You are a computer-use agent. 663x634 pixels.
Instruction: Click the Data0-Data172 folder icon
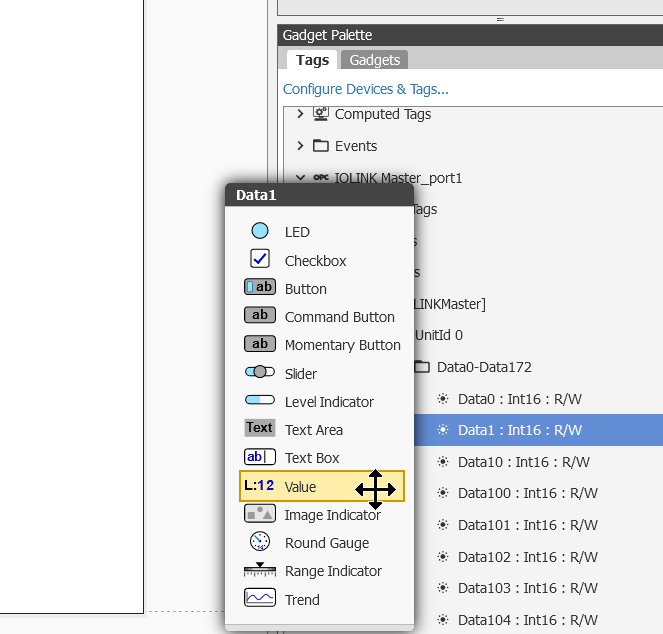point(422,367)
